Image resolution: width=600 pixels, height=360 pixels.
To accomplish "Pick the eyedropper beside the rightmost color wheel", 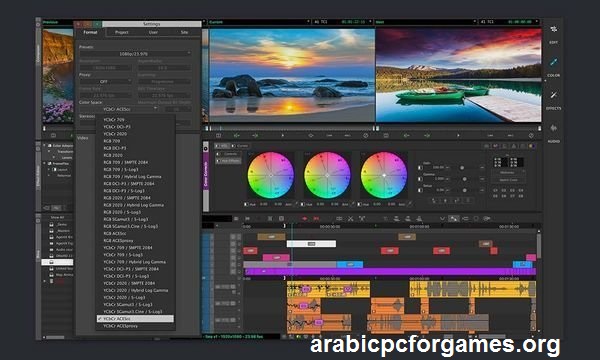I will pyautogui.click(x=409, y=204).
